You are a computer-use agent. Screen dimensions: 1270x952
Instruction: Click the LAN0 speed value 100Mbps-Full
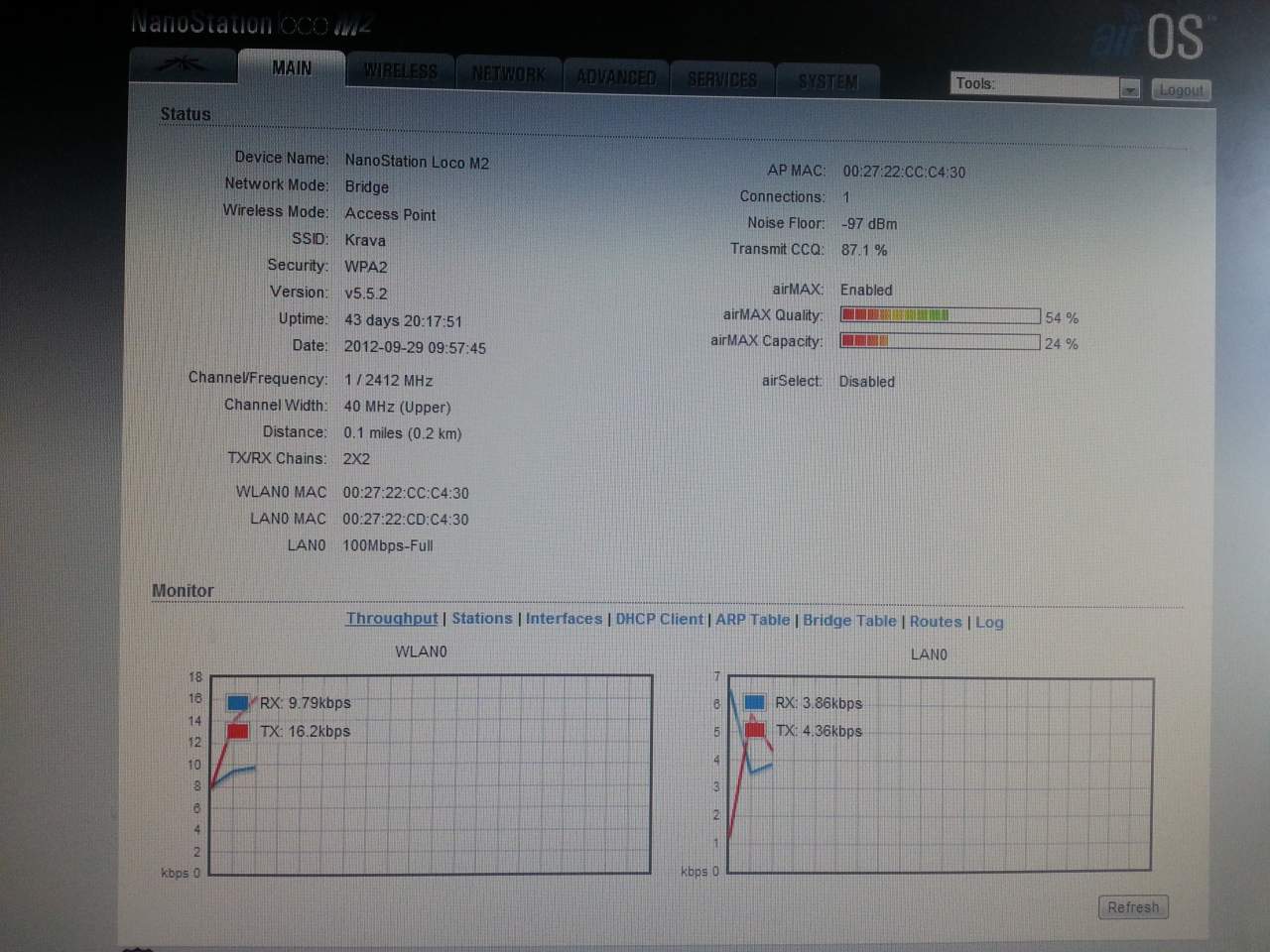[388, 545]
